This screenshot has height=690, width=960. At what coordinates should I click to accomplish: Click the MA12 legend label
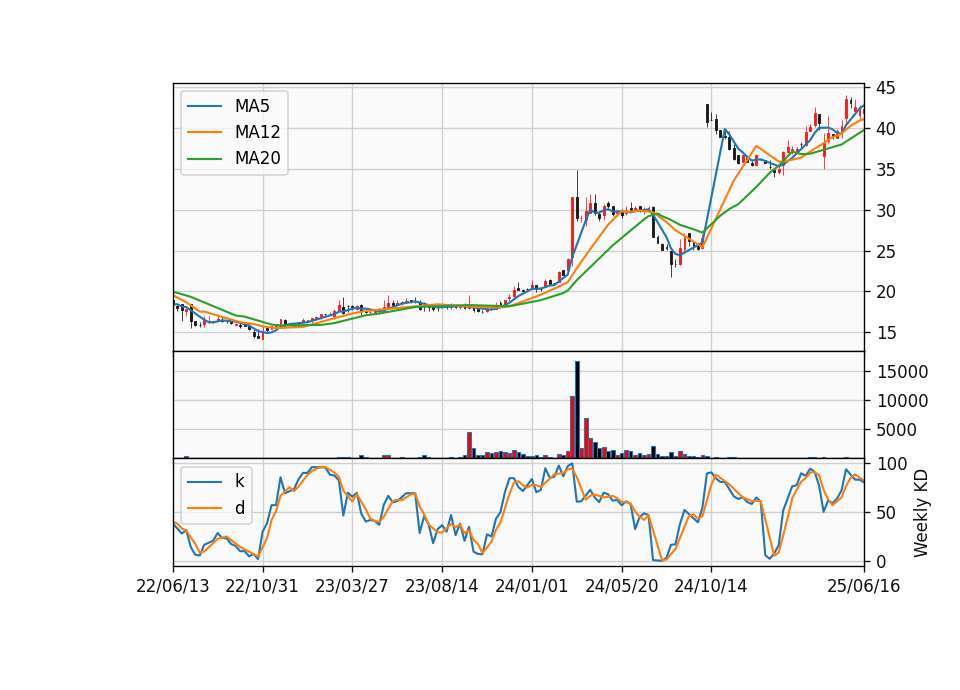257,132
